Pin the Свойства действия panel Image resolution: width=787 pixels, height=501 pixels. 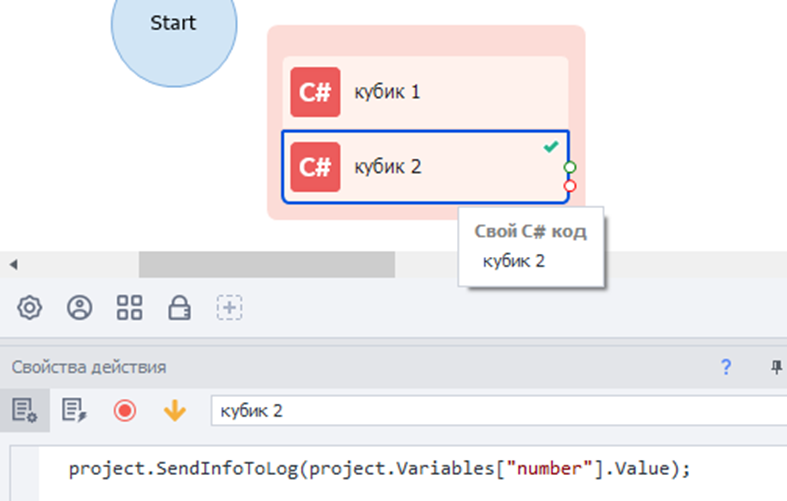[776, 367]
